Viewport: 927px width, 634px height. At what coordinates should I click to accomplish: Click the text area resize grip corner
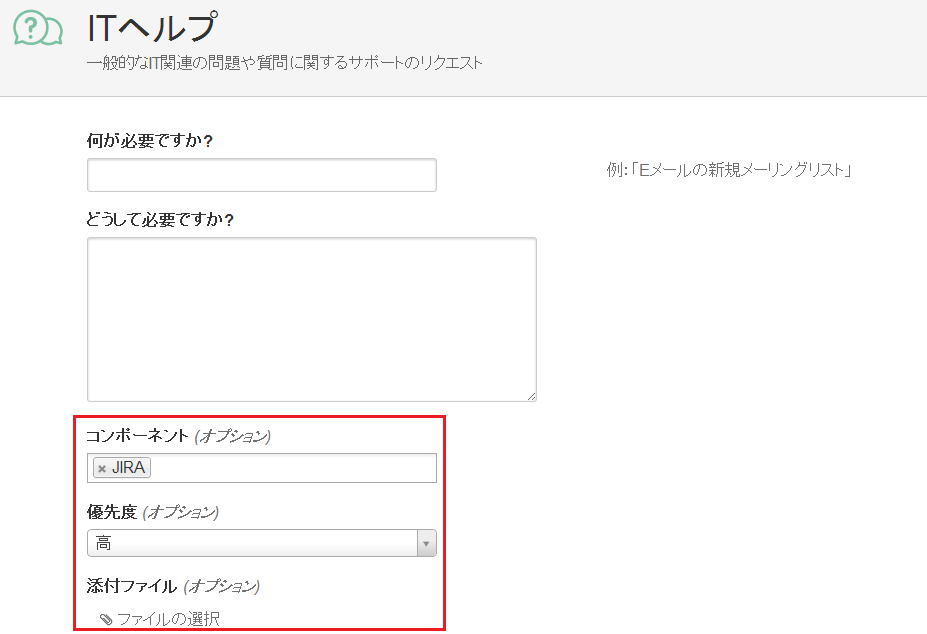pos(531,397)
